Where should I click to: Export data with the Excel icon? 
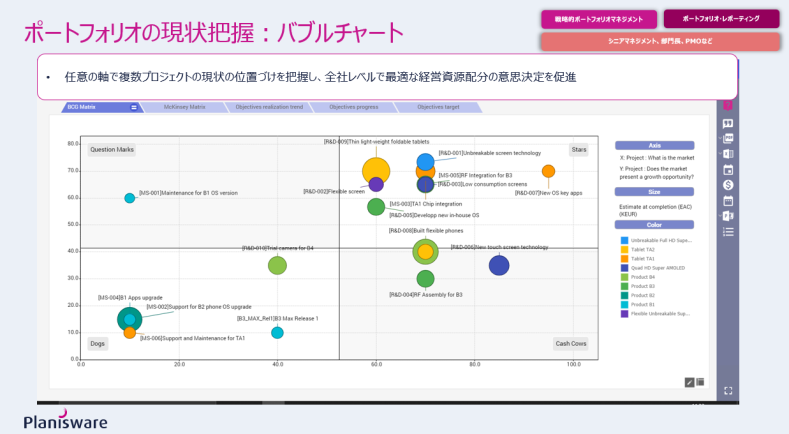[729, 154]
